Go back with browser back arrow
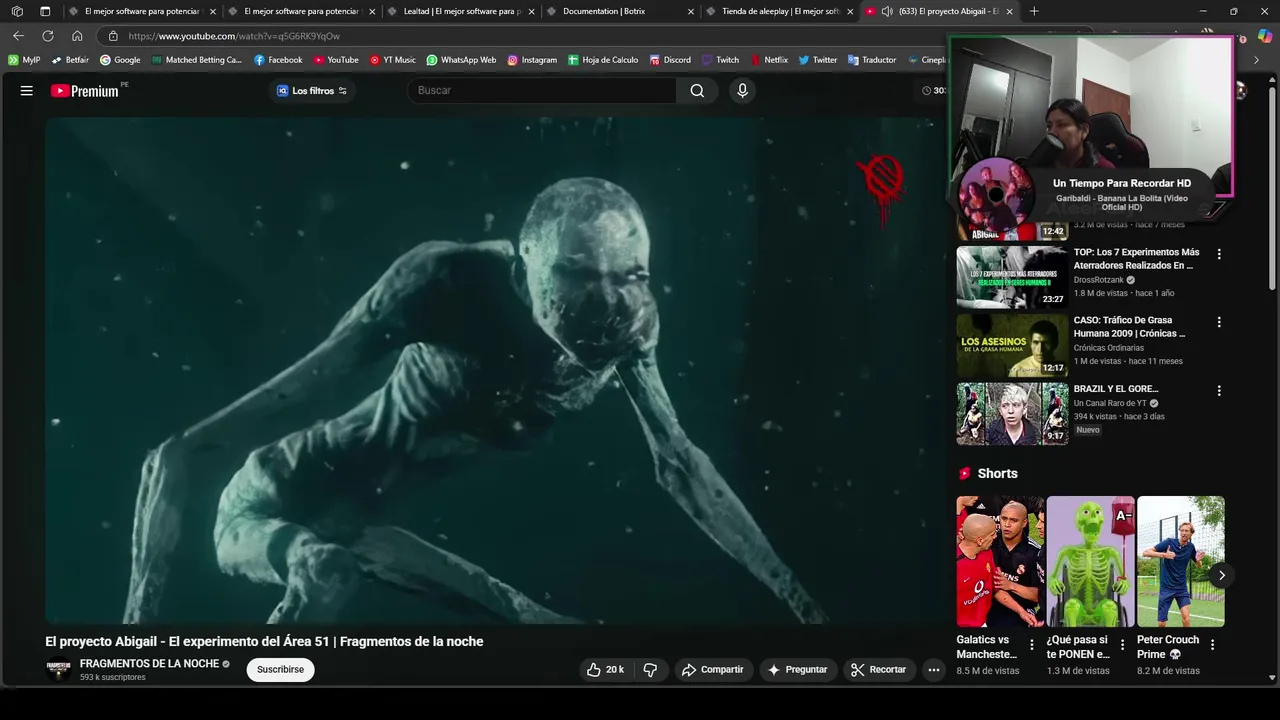 [x=18, y=36]
